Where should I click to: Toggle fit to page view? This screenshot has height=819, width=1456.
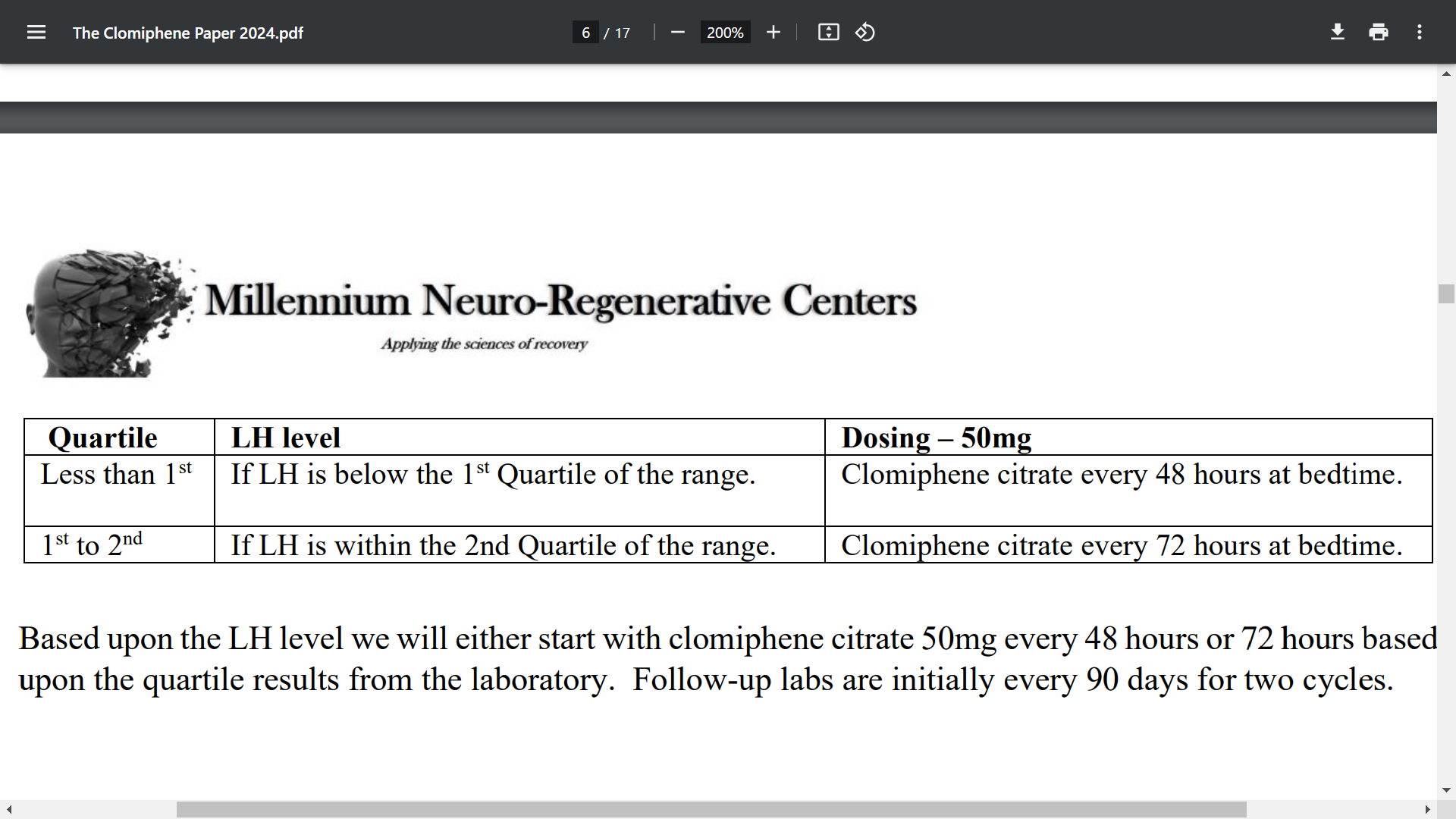pos(828,32)
